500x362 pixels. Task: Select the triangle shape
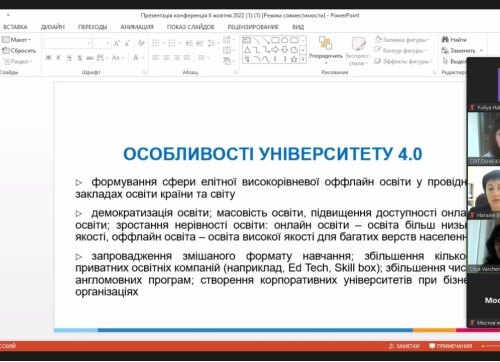point(247,50)
